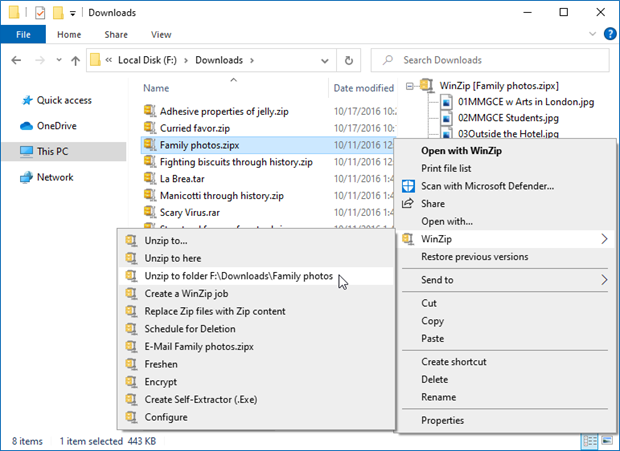Click the WinZip icon beside Unzip to here
Screen dimensions: 620x451
131,258
